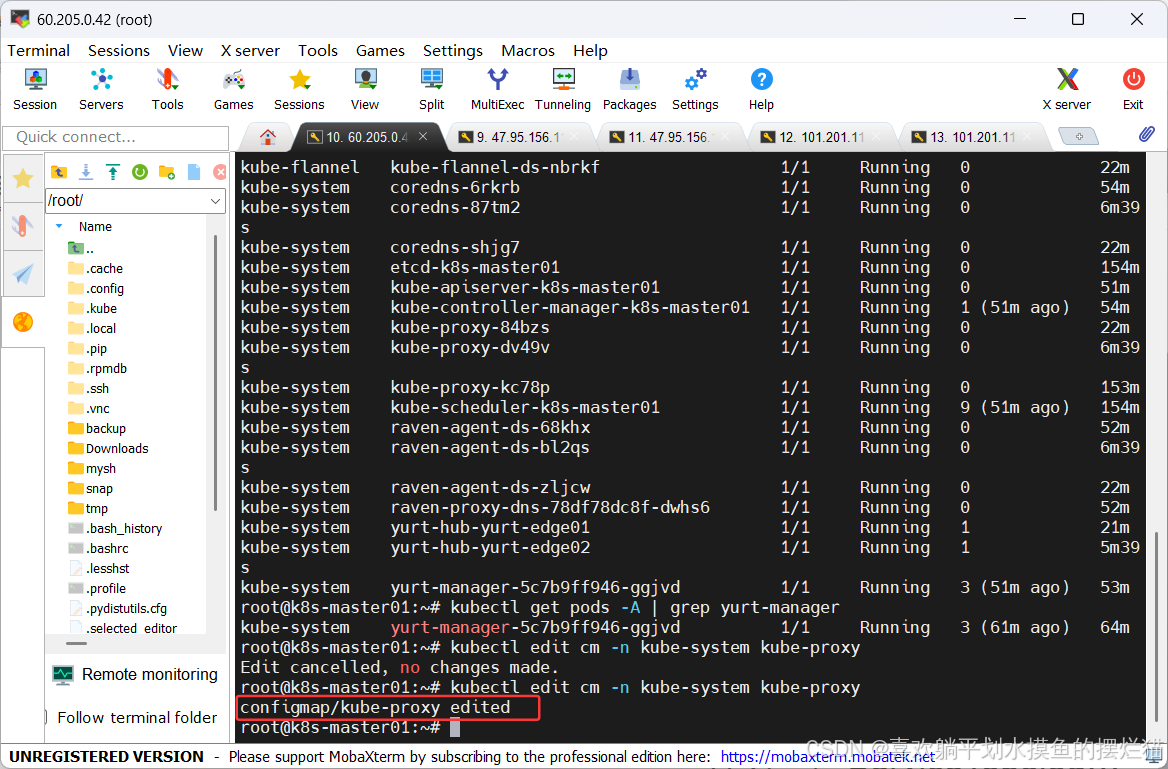This screenshot has width=1168, height=769.
Task: Open the Help menu
Action: pyautogui.click(x=591, y=51)
